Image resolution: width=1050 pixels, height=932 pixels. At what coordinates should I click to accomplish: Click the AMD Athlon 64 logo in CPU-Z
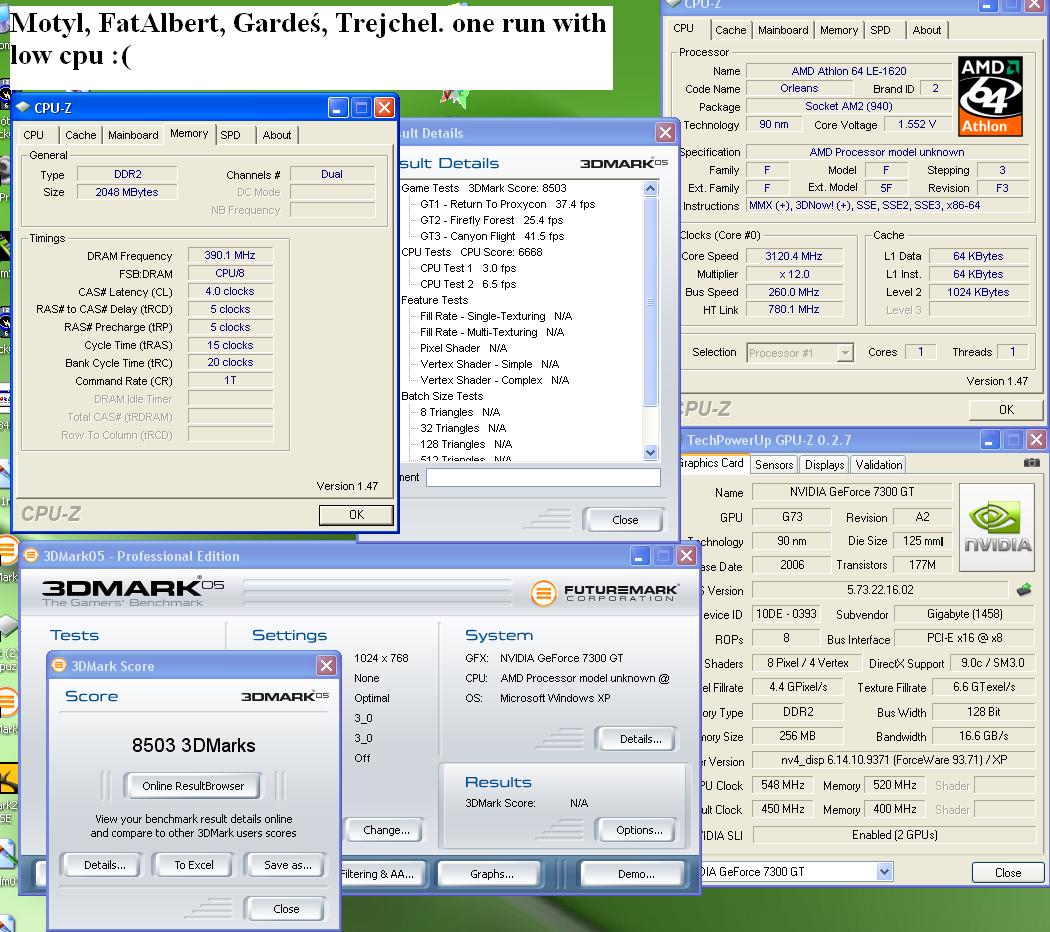click(990, 96)
